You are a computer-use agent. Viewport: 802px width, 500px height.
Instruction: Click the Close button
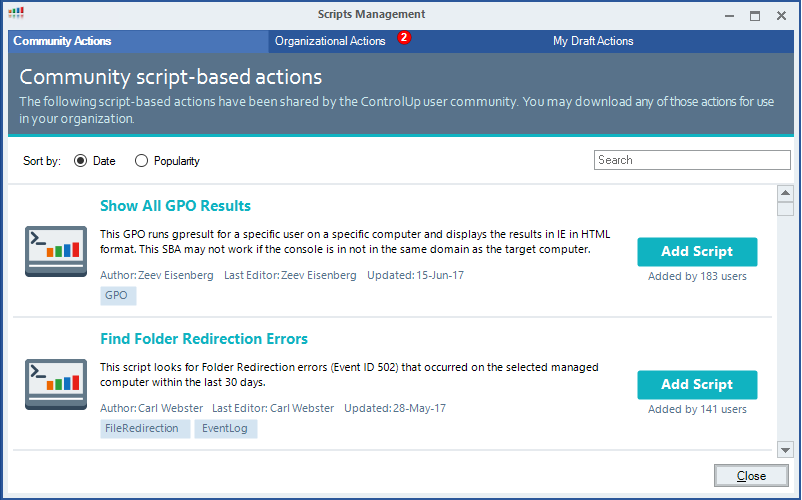tap(751, 476)
